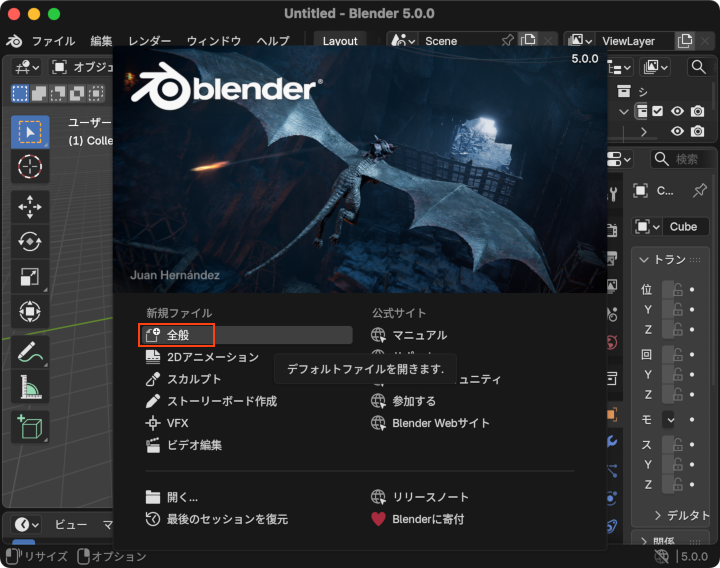Open the orange Object properties tab

[x=613, y=415]
